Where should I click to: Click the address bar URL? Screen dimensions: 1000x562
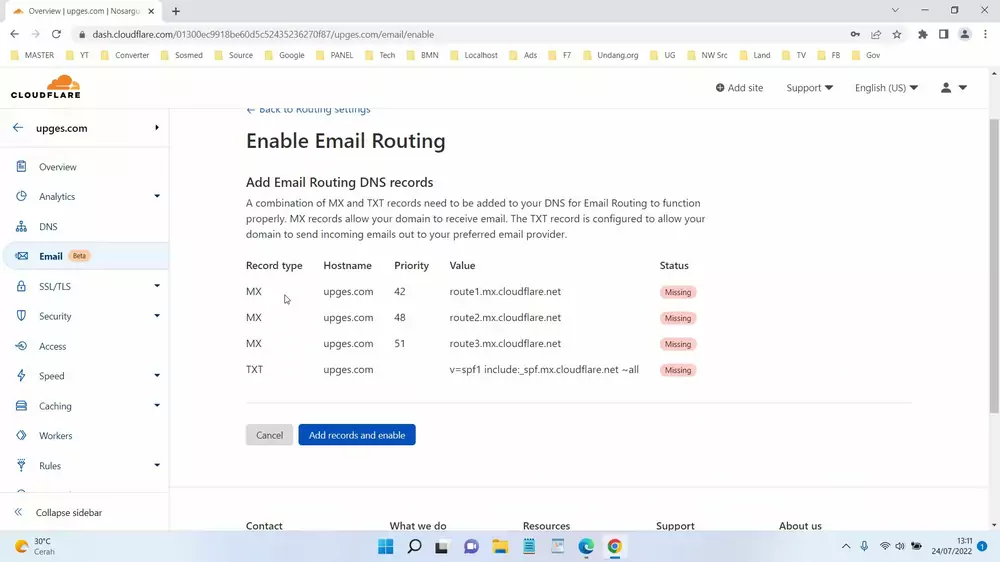(263, 34)
